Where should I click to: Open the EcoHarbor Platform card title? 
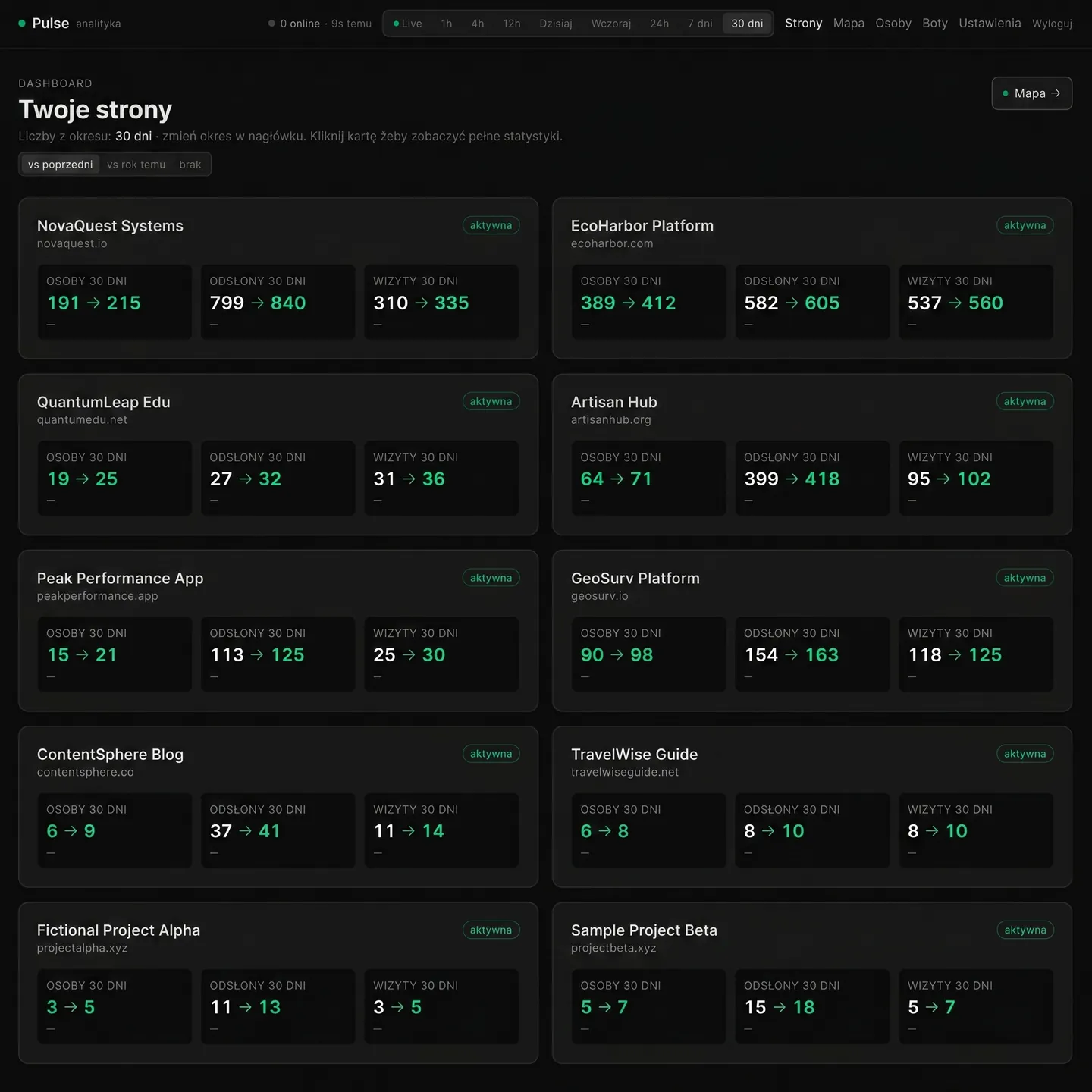click(642, 226)
